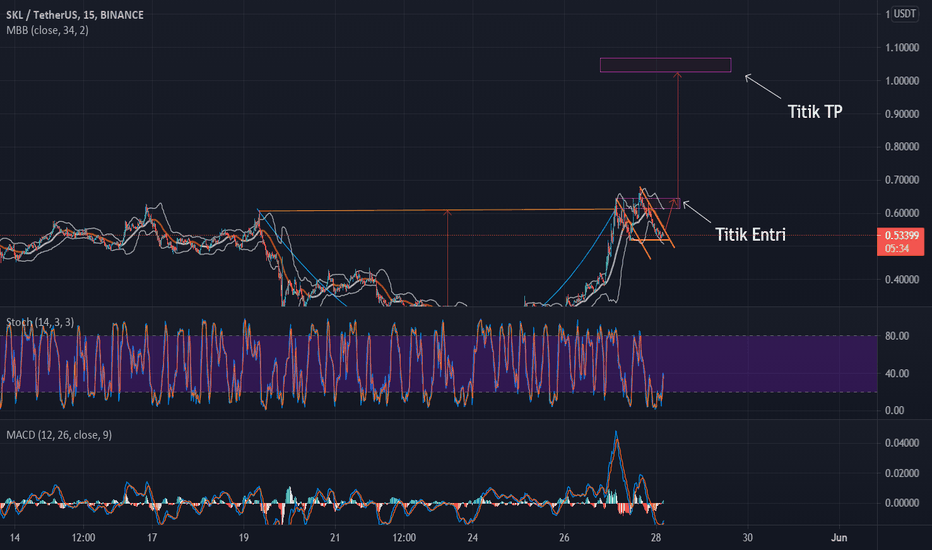Click the 17 date label on time axis

point(152,538)
